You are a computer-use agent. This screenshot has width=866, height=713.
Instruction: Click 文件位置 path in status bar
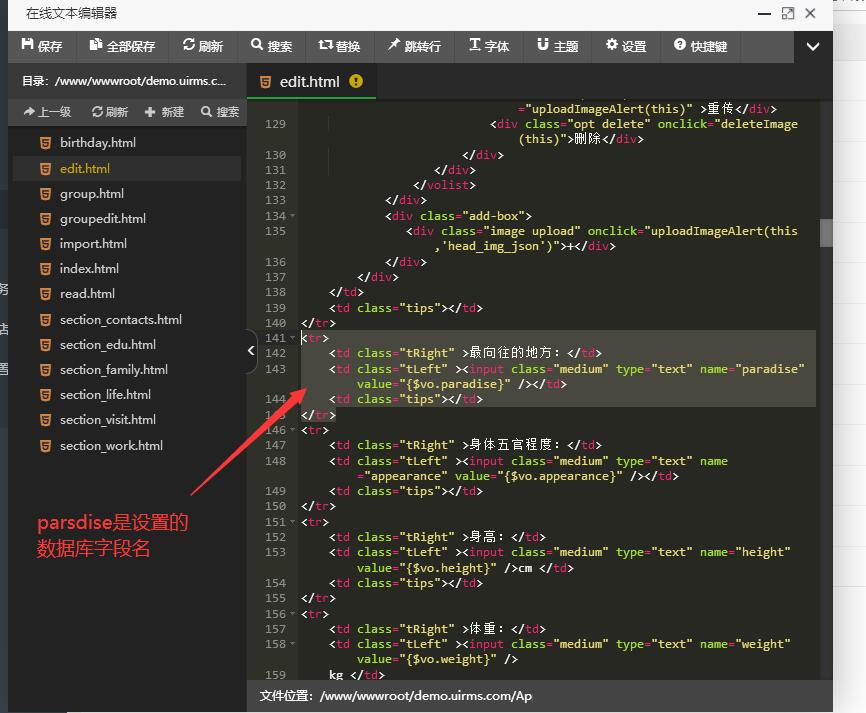395,696
